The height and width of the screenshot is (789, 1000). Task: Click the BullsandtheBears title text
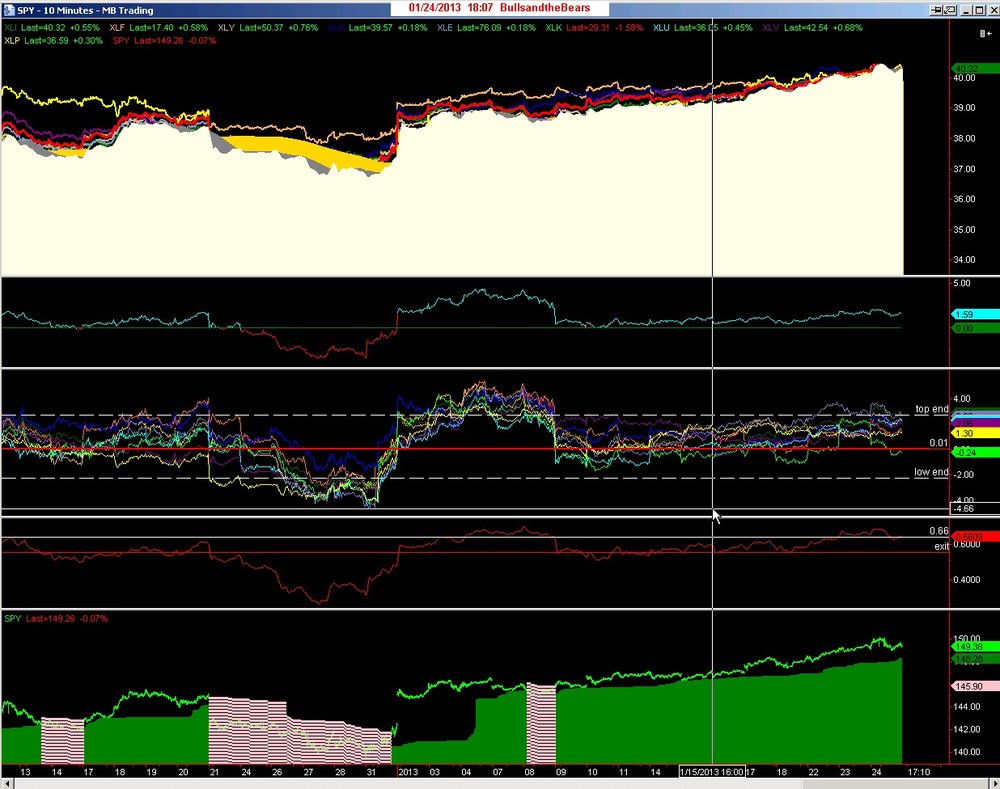545,8
